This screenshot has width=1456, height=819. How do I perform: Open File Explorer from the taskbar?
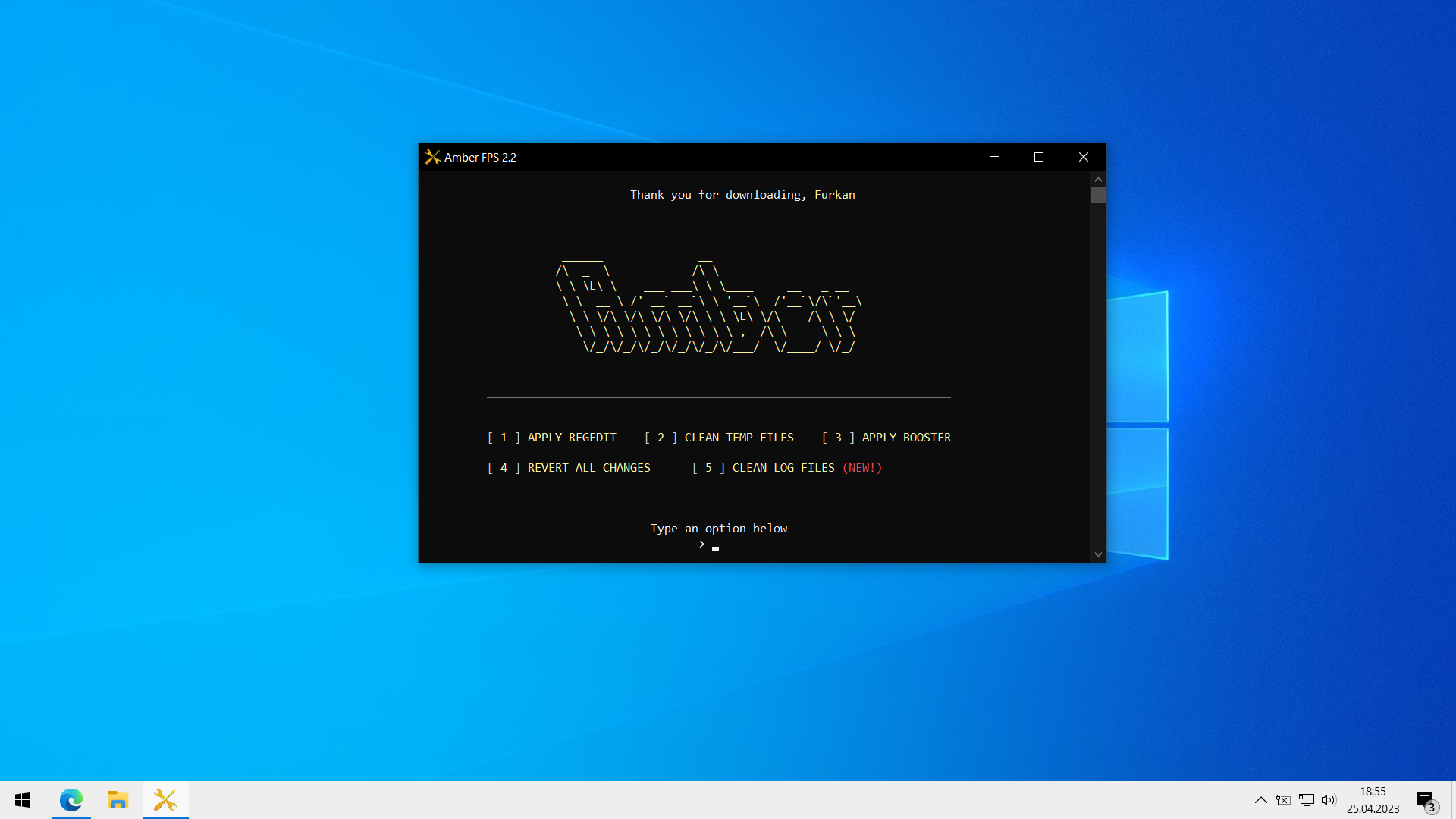(118, 800)
